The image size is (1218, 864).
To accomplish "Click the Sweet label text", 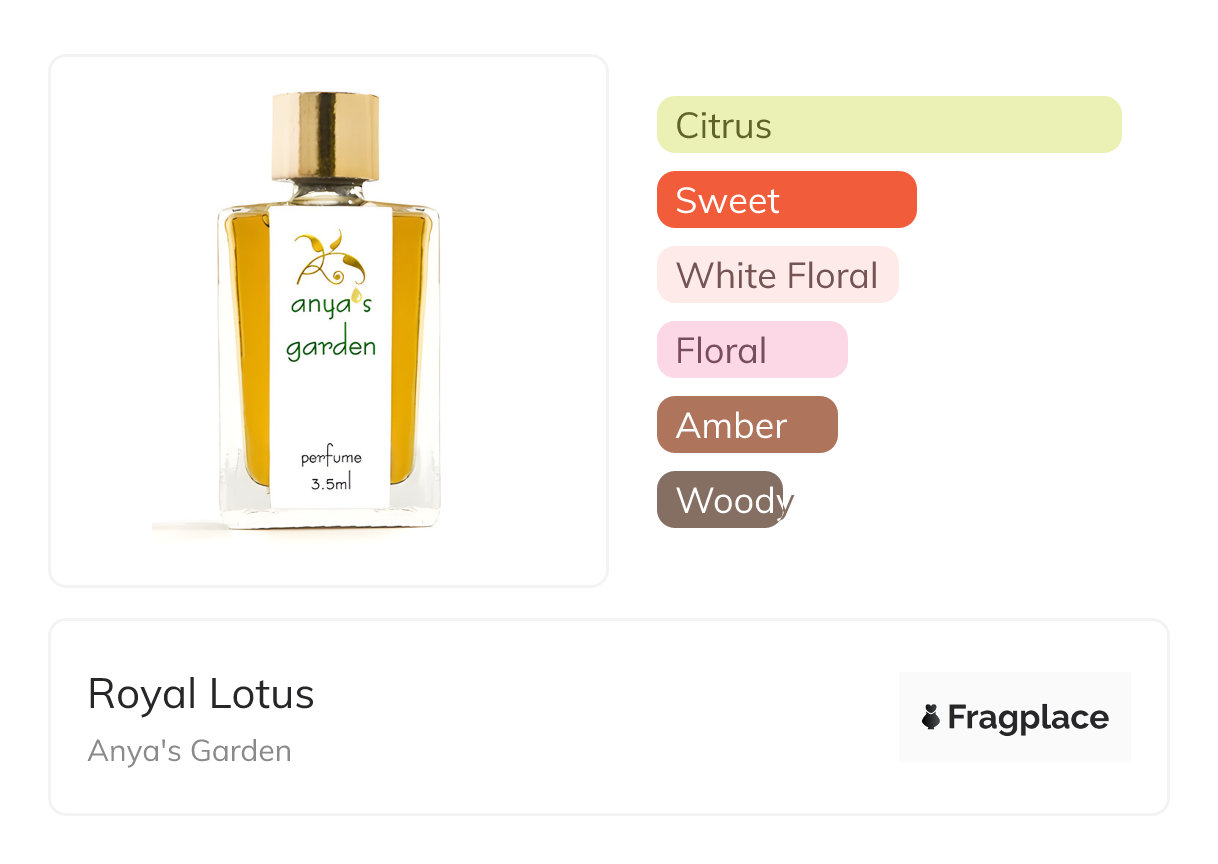I will [x=728, y=201].
